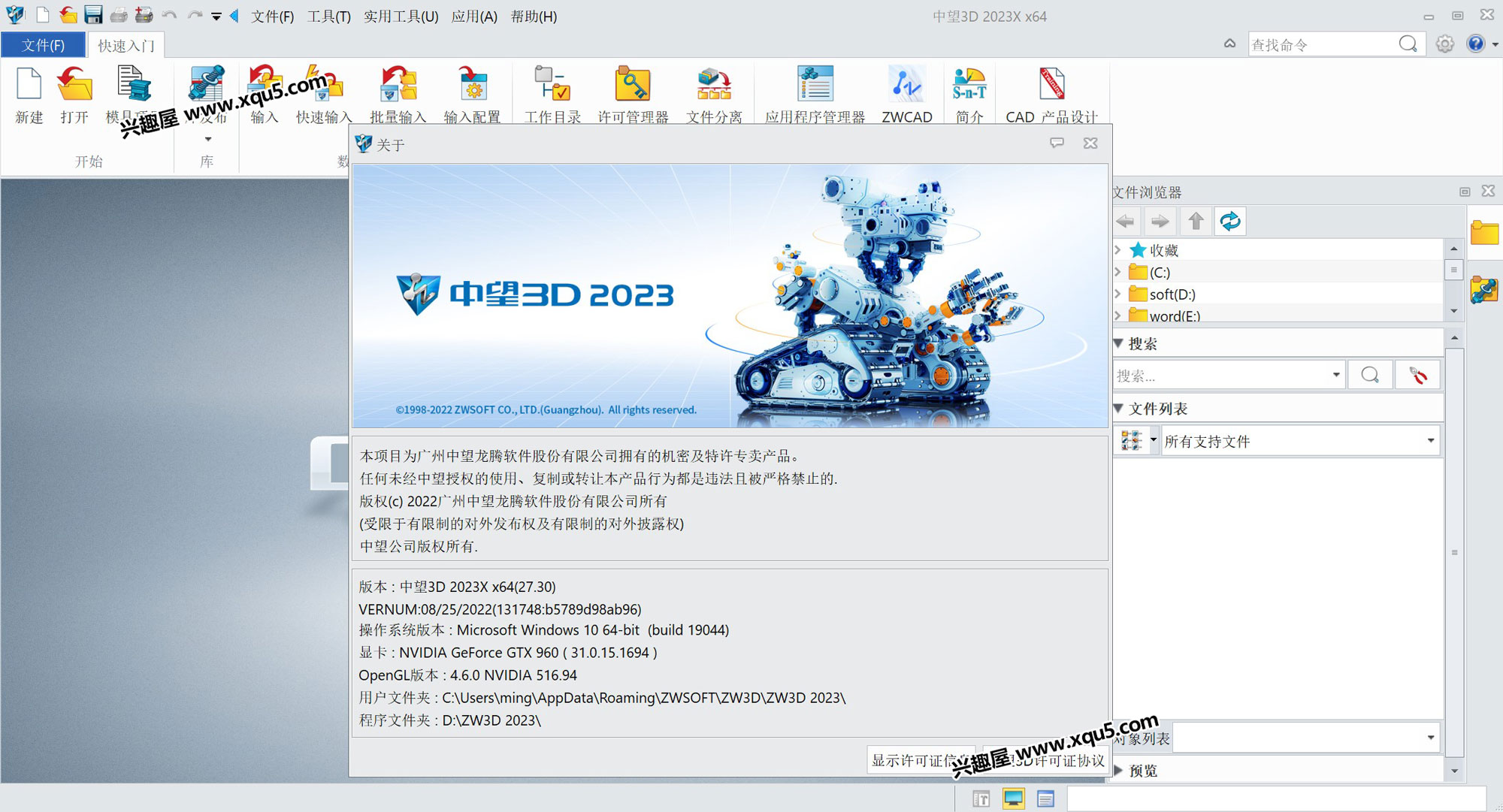Open the 文件(F) menu in menu bar
This screenshot has width=1503, height=812.
pyautogui.click(x=272, y=16)
